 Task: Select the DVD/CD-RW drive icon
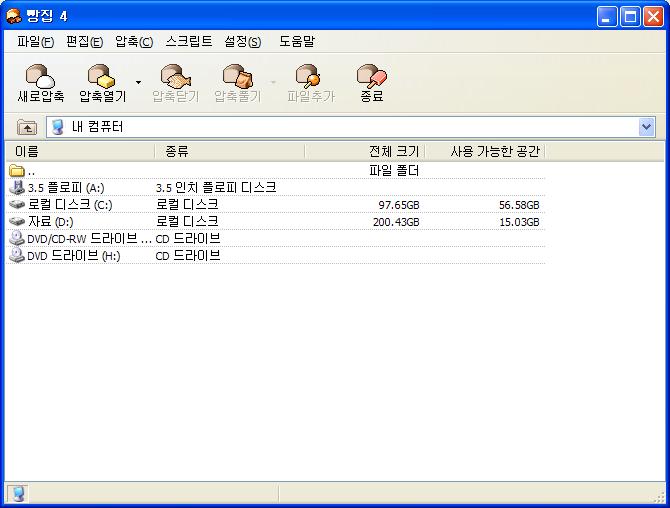[x=17, y=238]
